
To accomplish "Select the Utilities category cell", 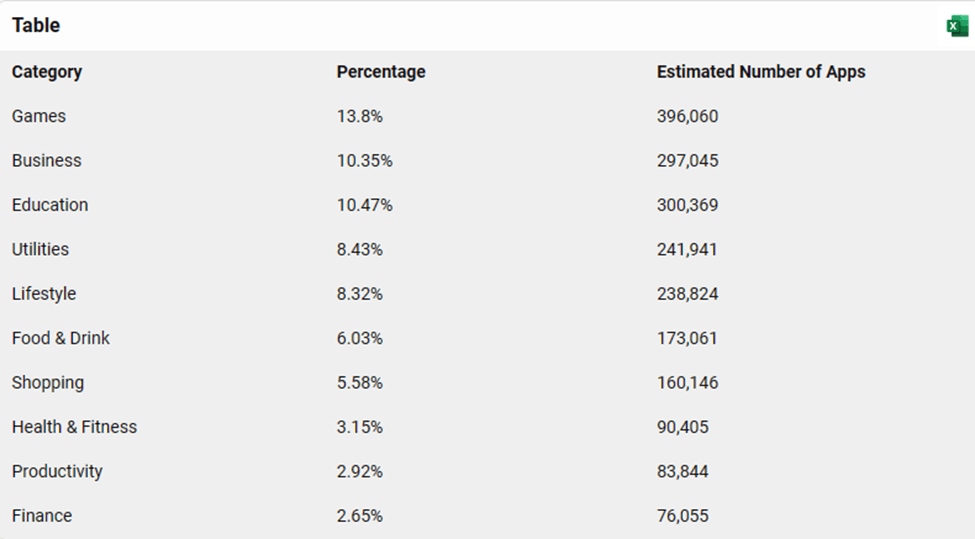I will point(40,249).
